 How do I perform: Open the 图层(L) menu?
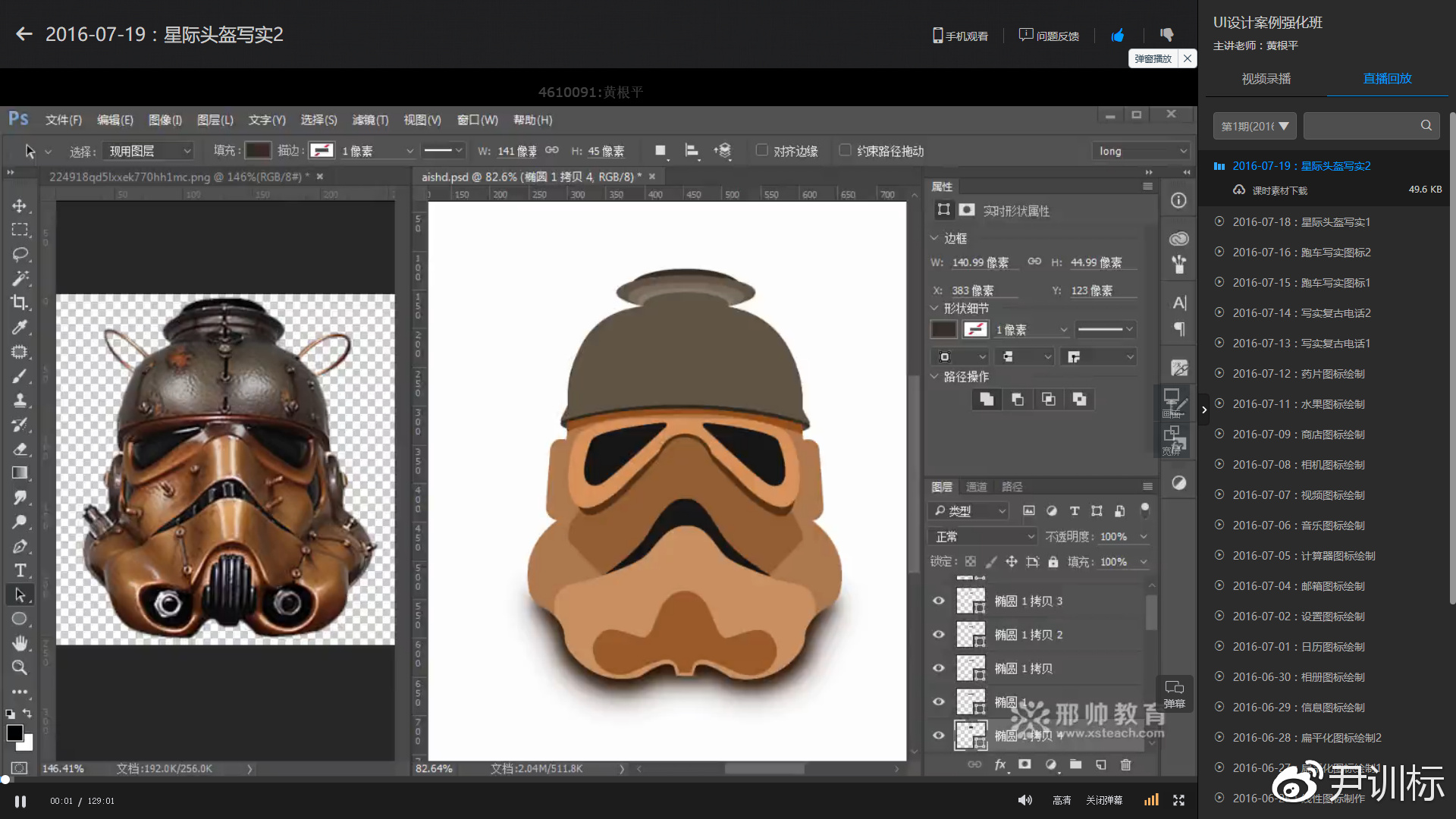tap(215, 120)
